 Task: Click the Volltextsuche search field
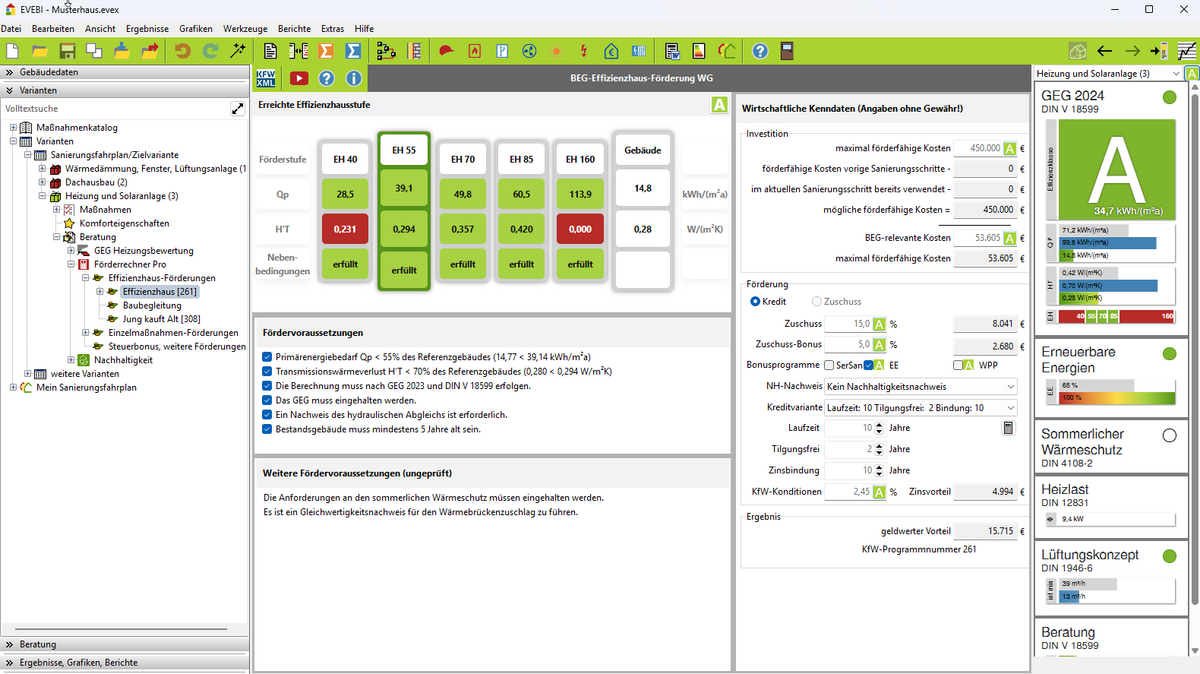115,108
